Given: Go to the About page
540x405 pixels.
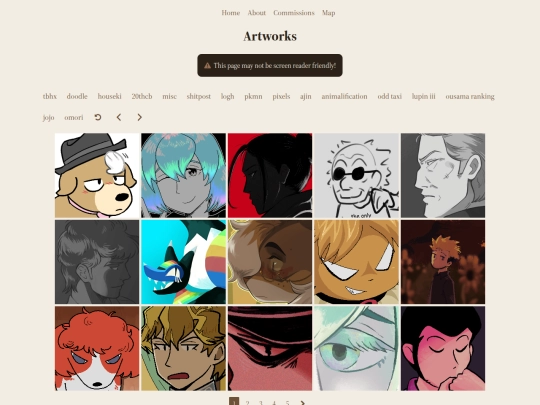Looking at the screenshot, I should (x=257, y=13).
